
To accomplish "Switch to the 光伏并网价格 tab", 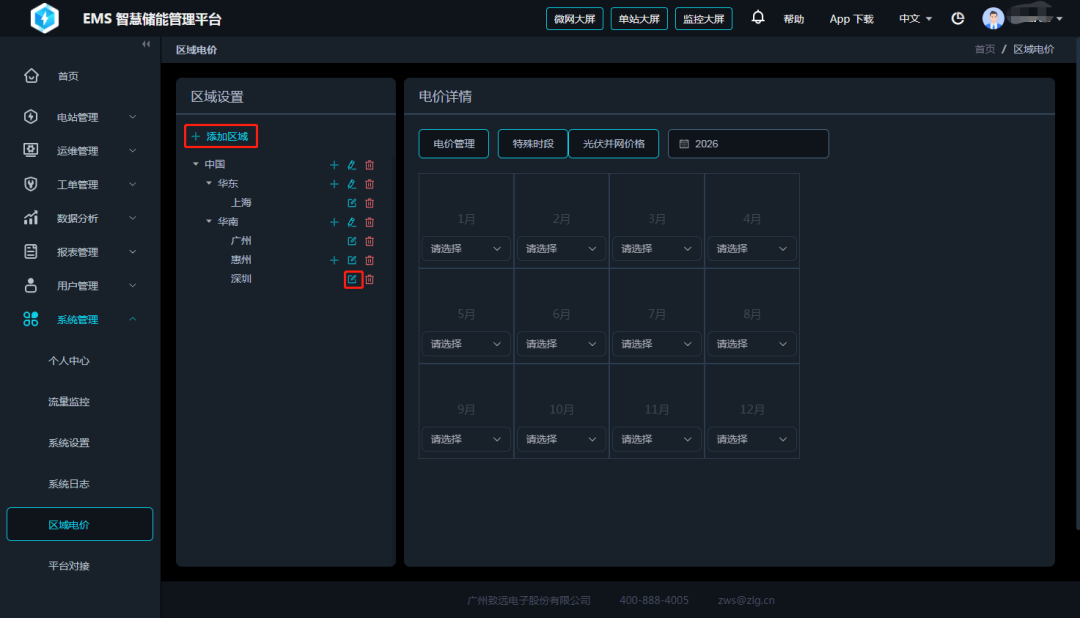I will pyautogui.click(x=614, y=144).
